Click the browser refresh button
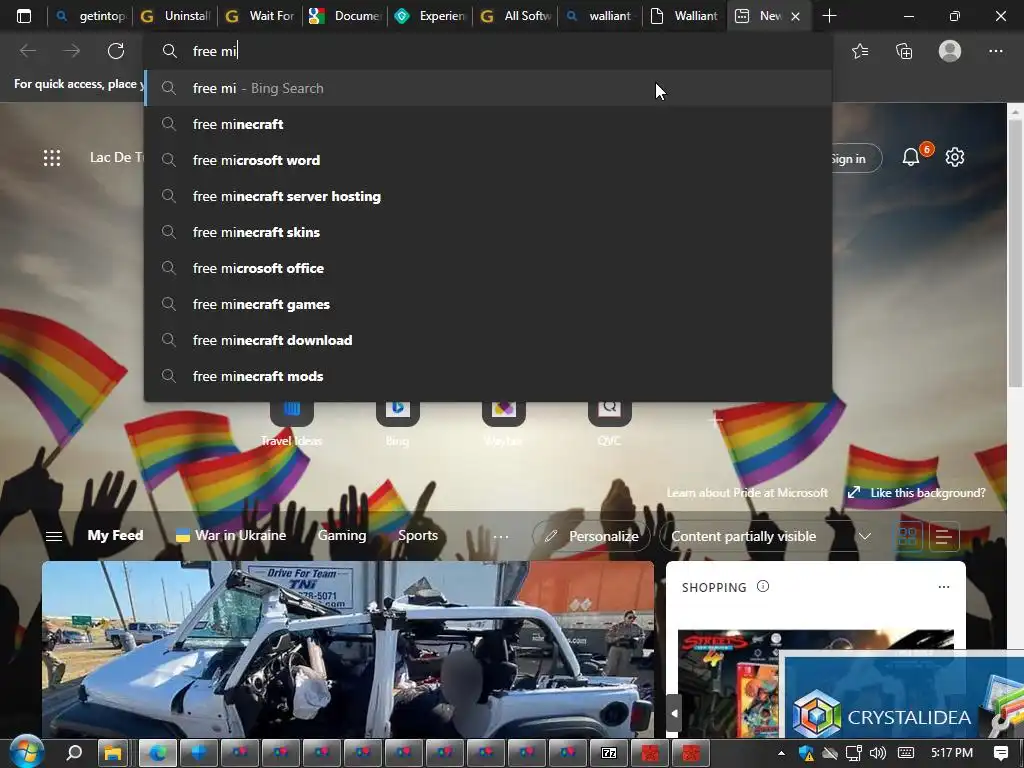 116,51
